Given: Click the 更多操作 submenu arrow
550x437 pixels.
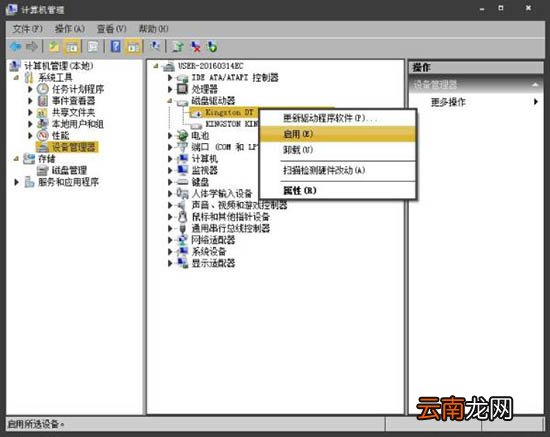Looking at the screenshot, I should point(536,102).
